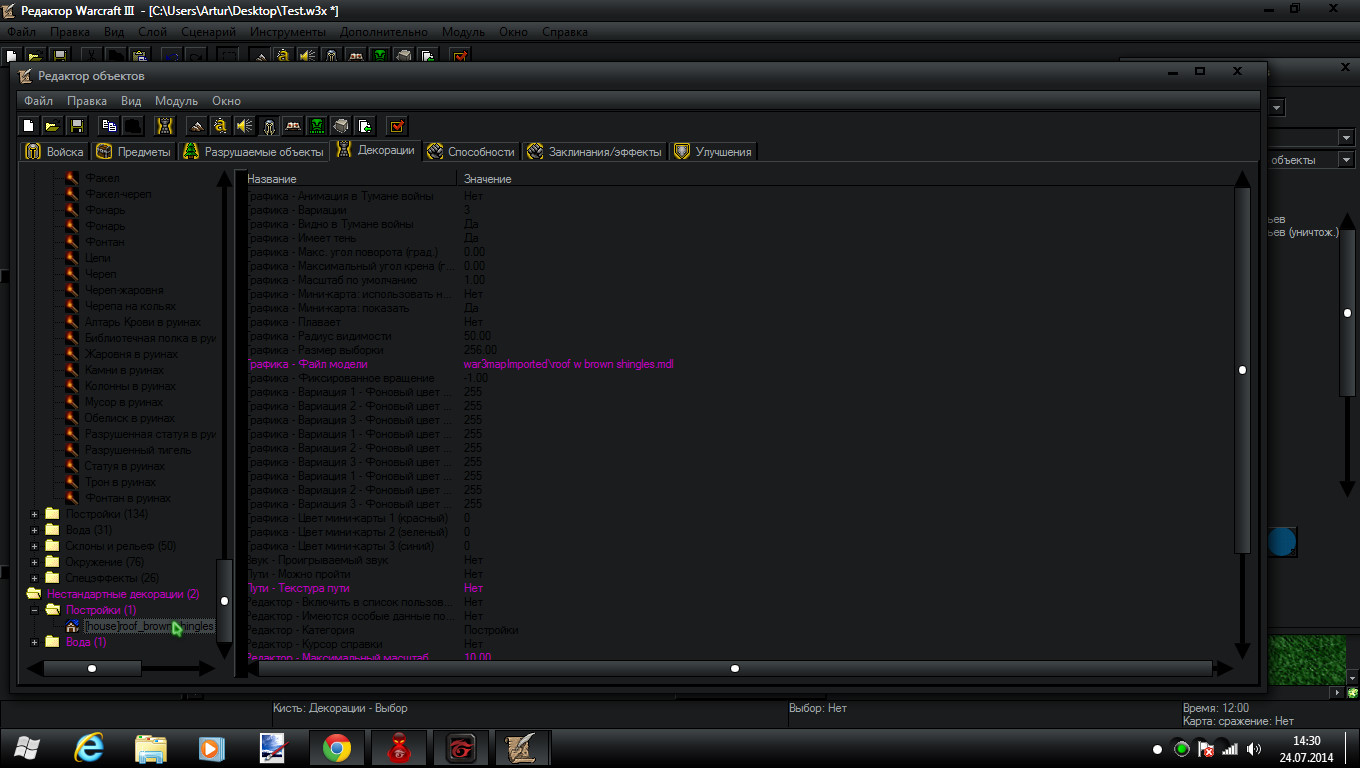Select [house]roof_brown_shingles tree item
Screen dimensions: 1360x768
pyautogui.click(x=149, y=626)
